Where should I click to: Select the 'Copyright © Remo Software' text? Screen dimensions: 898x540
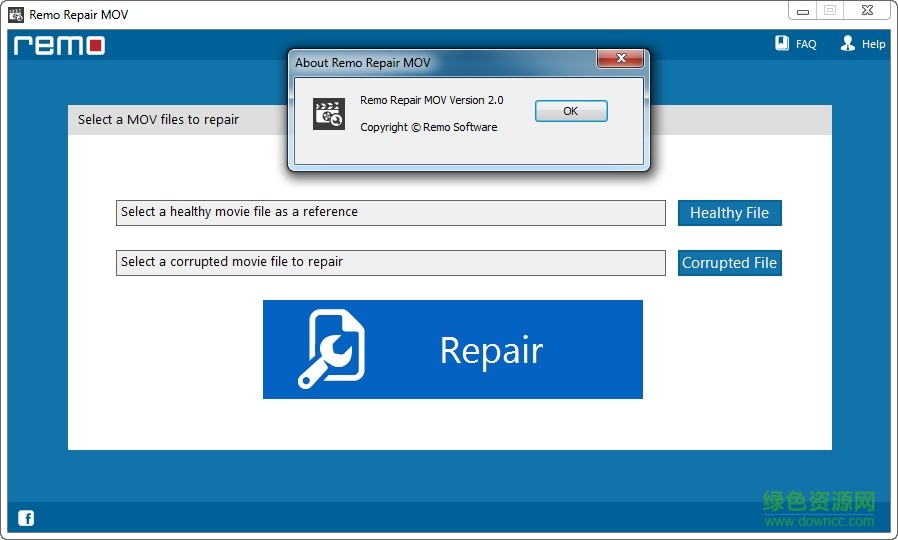pyautogui.click(x=428, y=127)
